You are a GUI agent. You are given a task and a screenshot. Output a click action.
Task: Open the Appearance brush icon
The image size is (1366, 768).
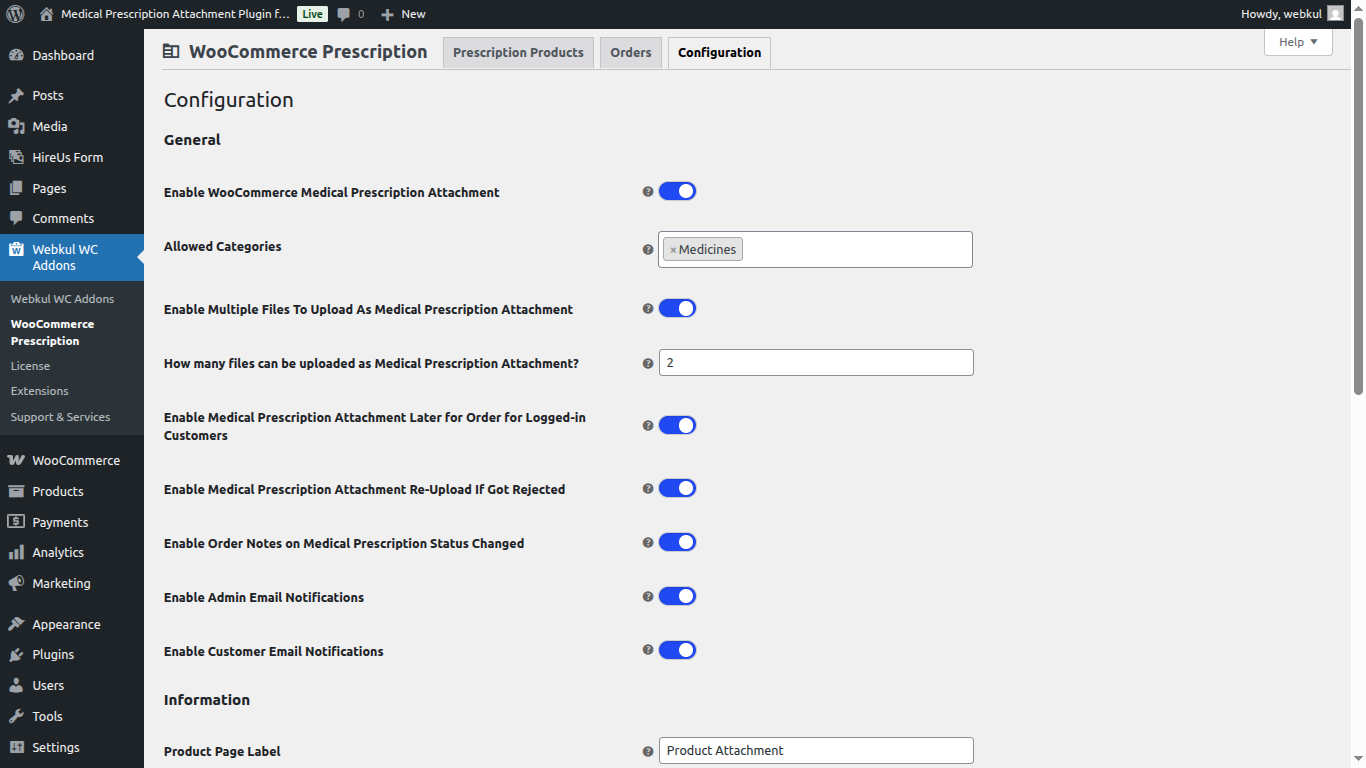click(15, 624)
